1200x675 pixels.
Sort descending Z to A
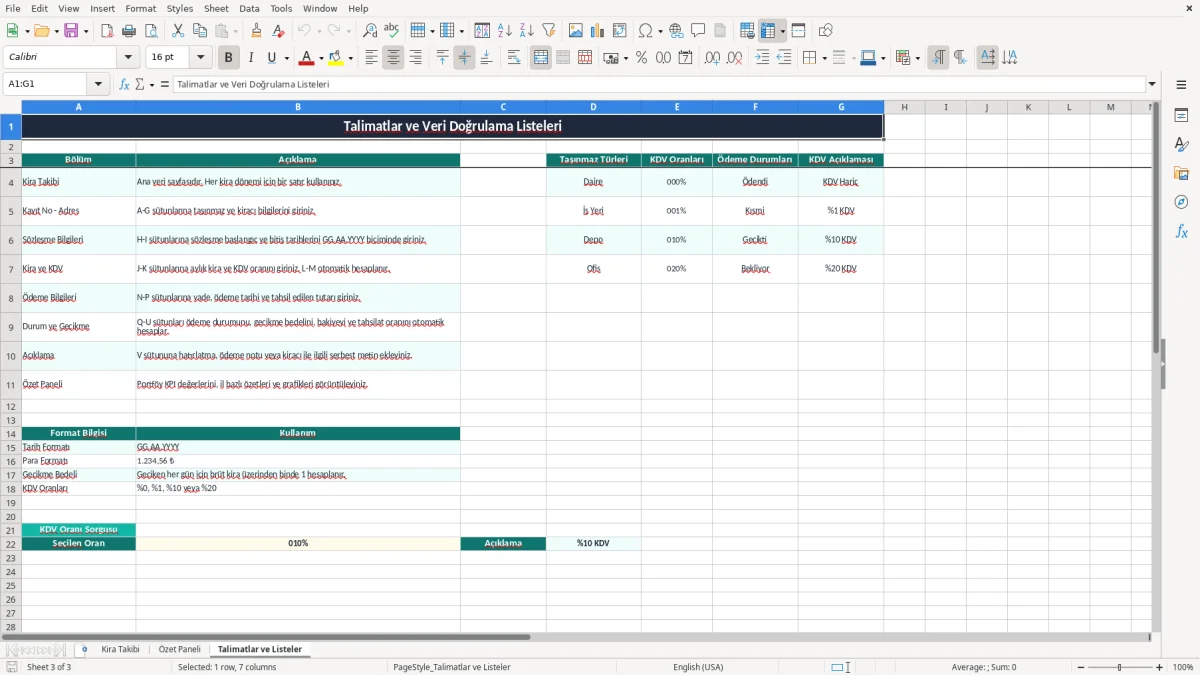527,31
